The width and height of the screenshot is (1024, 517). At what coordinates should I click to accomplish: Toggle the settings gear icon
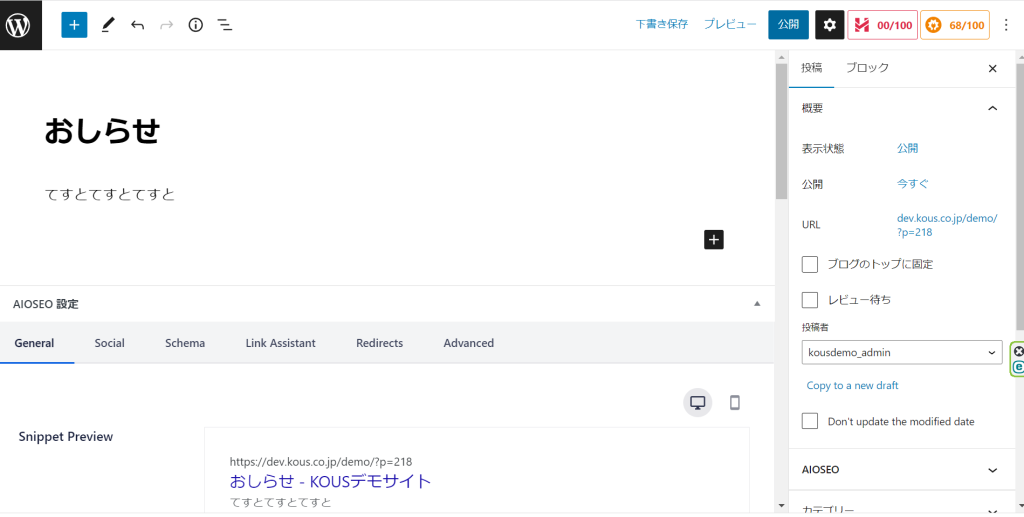pyautogui.click(x=829, y=25)
